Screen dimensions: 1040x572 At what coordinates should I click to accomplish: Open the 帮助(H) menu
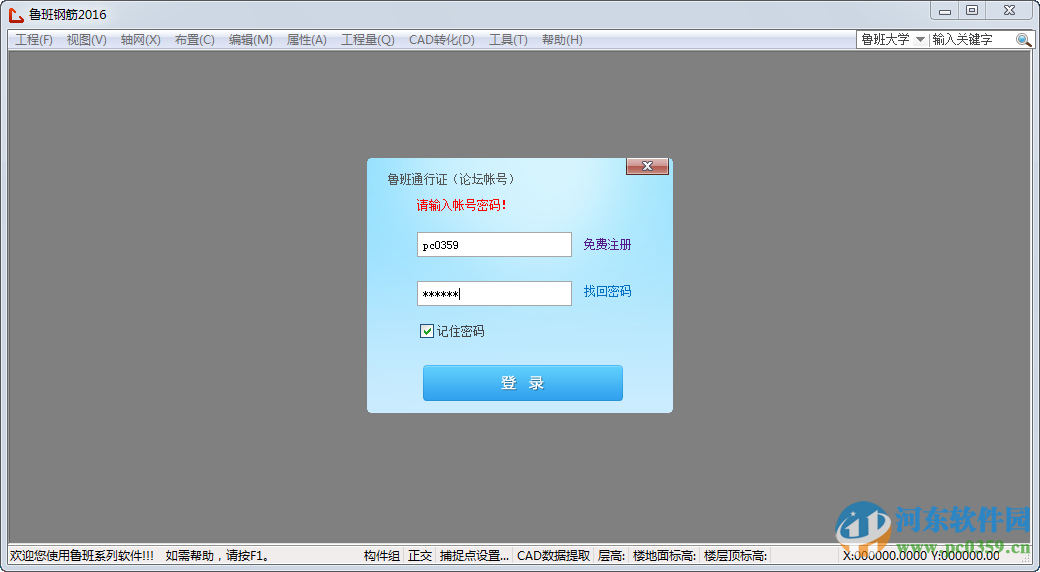[562, 40]
